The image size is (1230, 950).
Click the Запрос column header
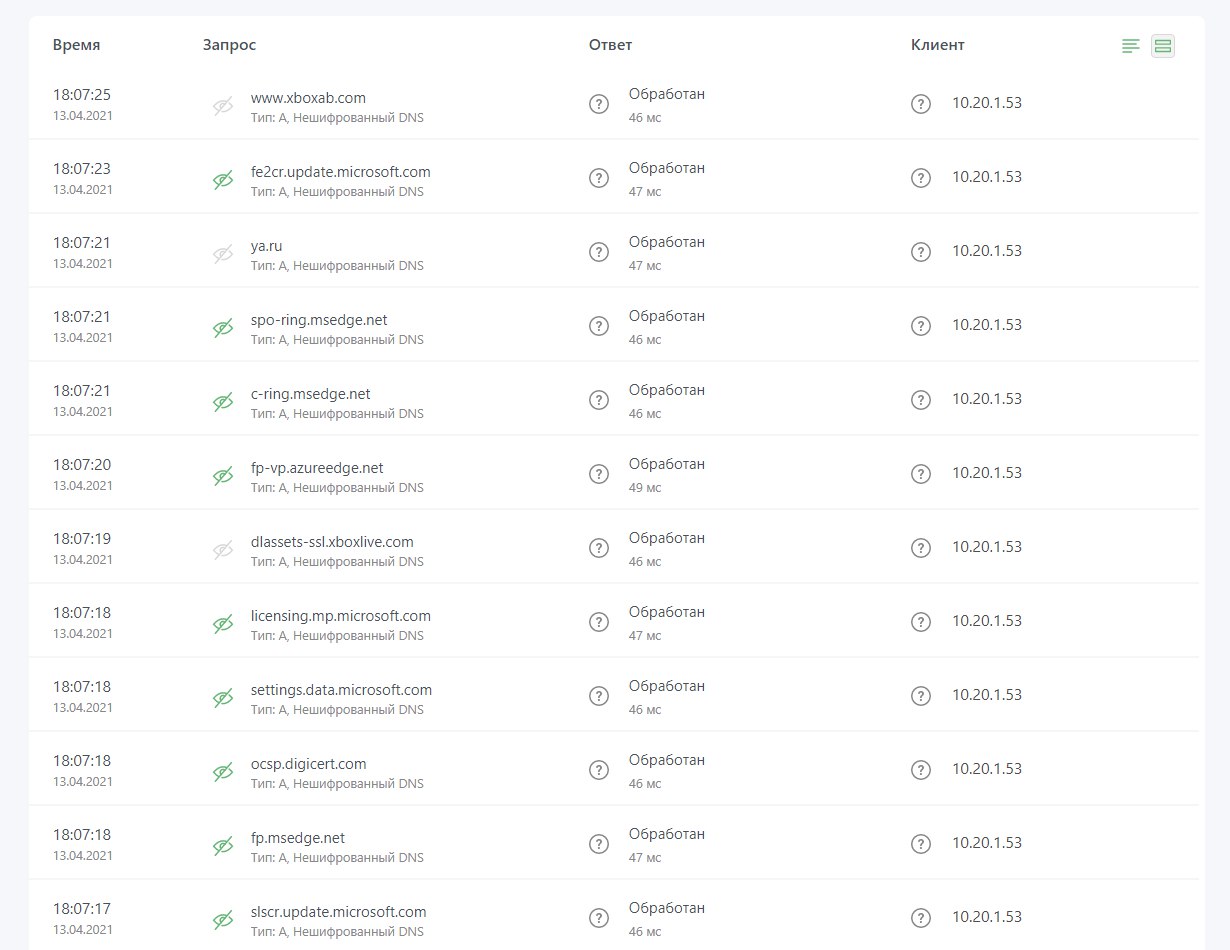(x=229, y=45)
